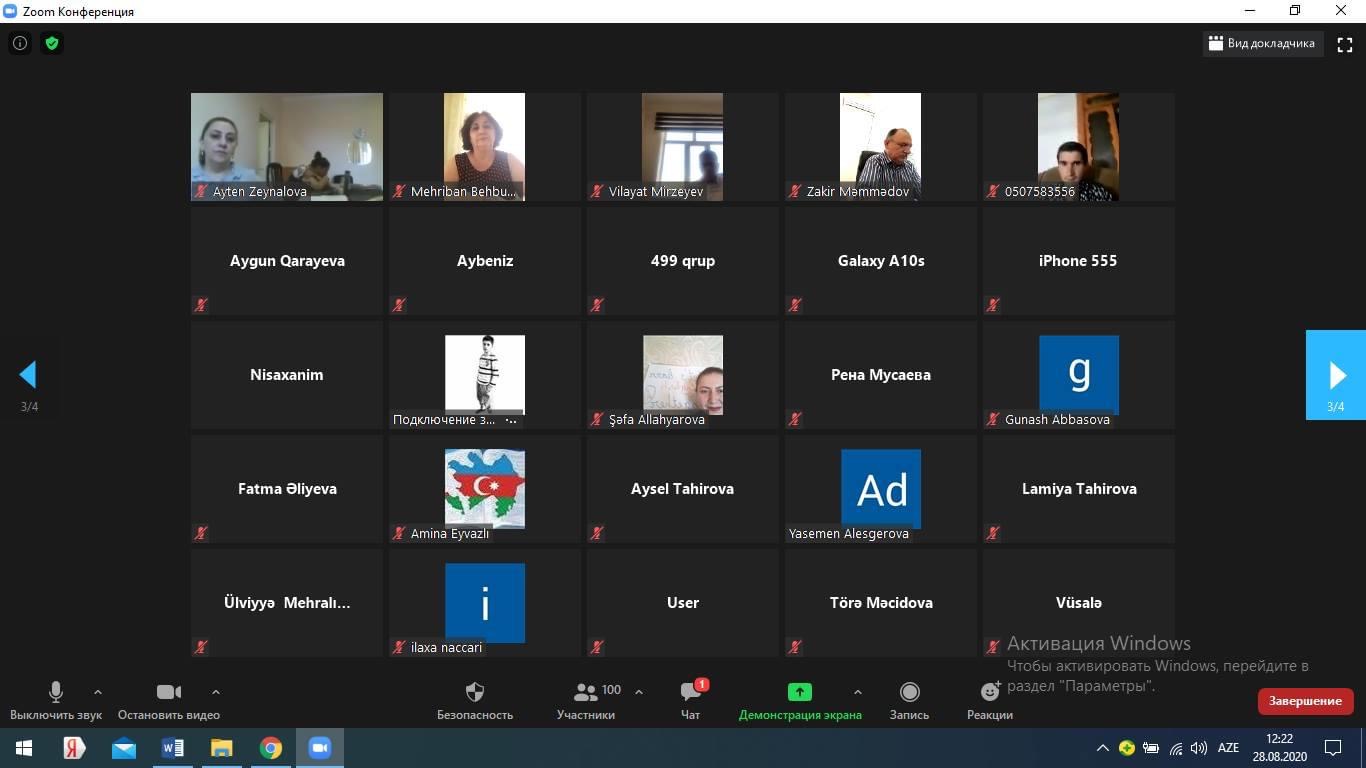The width and height of the screenshot is (1366, 768).
Task: Open Chrome from taskbar
Action: click(x=271, y=748)
